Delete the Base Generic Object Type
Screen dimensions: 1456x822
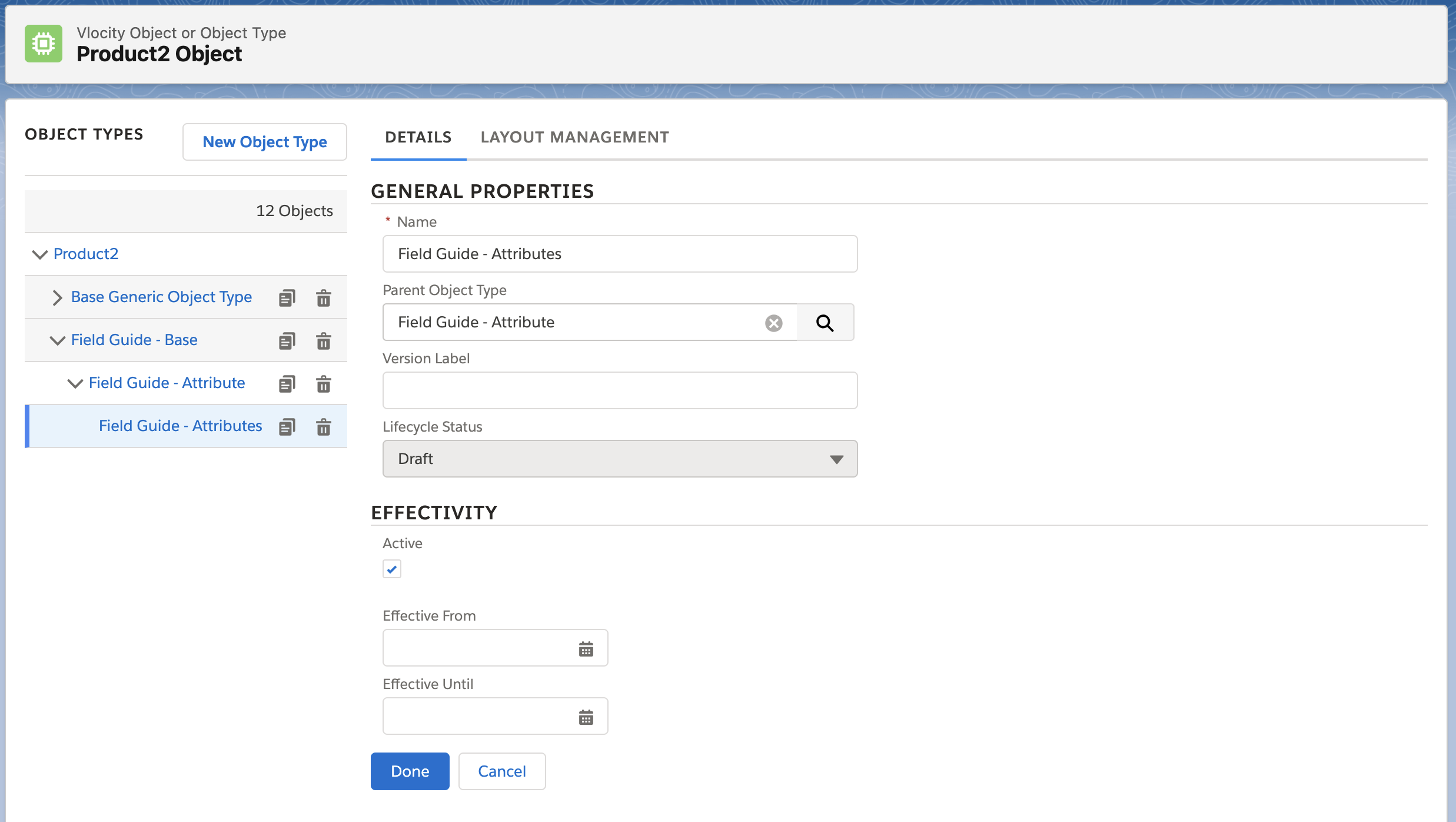[x=324, y=298]
